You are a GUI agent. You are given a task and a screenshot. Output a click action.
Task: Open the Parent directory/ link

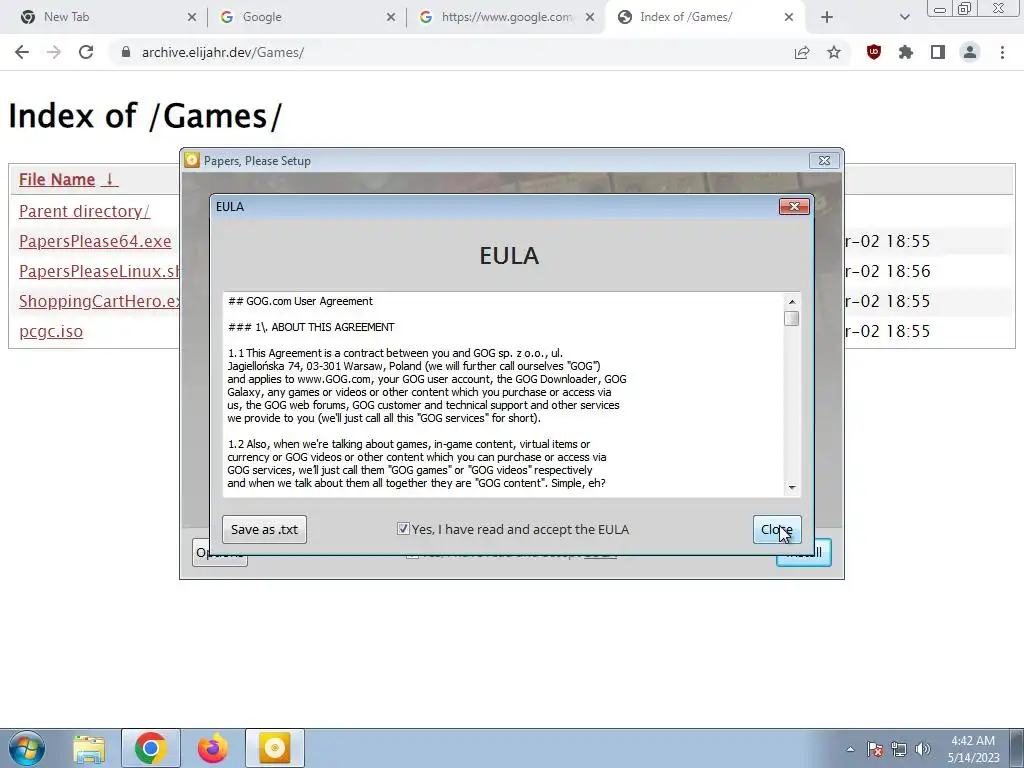(x=84, y=211)
